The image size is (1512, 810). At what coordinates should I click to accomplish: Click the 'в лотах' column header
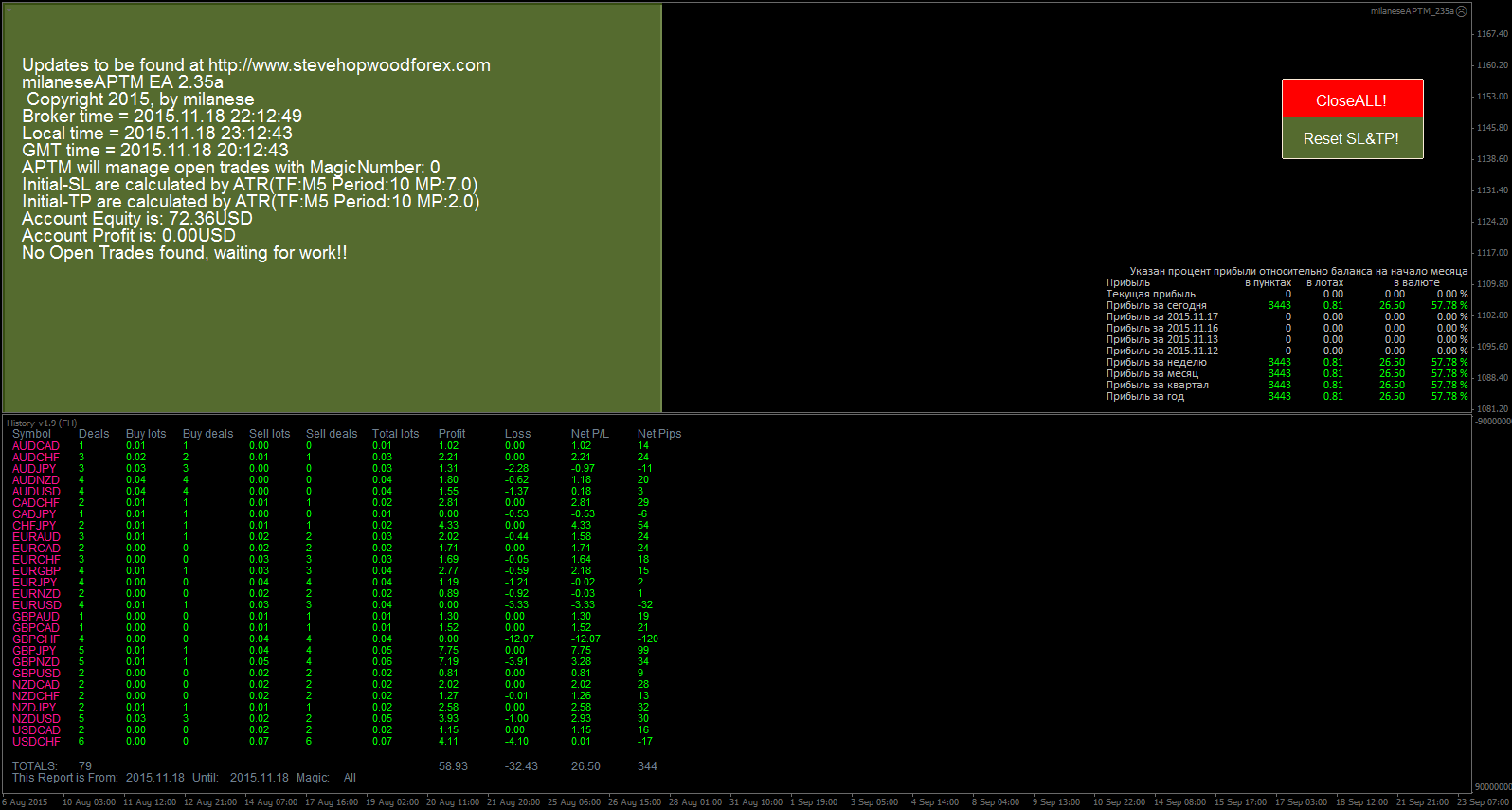point(1324,282)
